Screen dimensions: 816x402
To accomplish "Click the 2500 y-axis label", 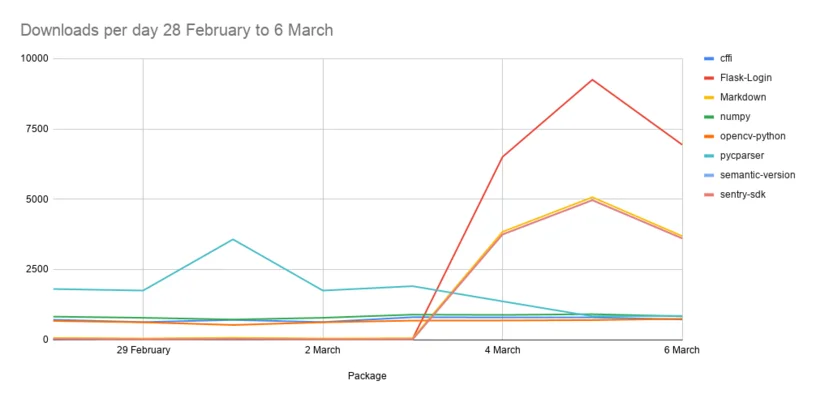I will click(x=39, y=269).
